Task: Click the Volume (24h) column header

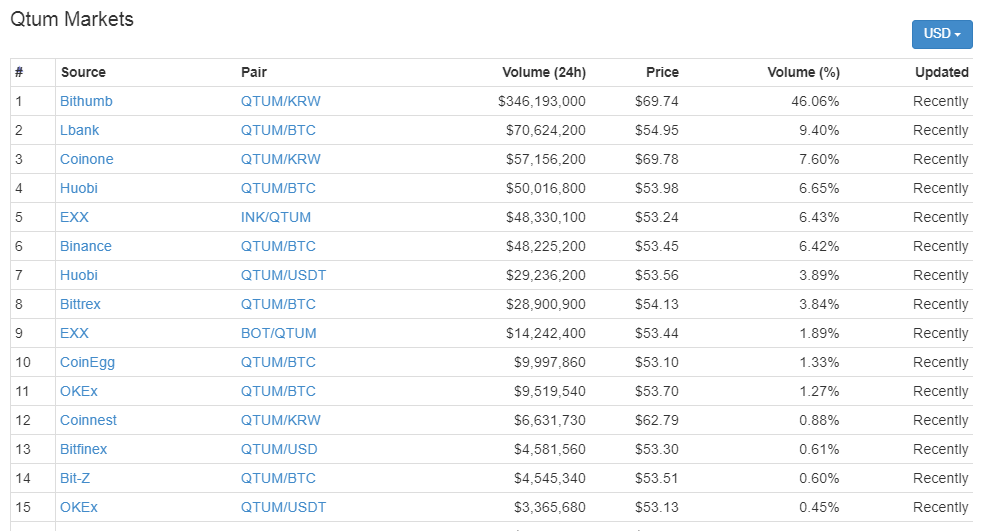Action: point(544,73)
